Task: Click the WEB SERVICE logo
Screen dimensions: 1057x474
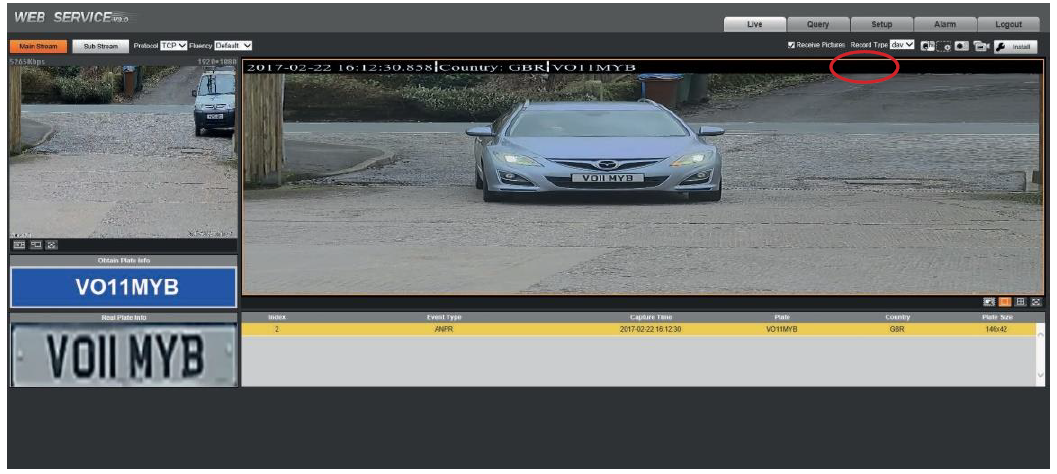Action: click(70, 18)
